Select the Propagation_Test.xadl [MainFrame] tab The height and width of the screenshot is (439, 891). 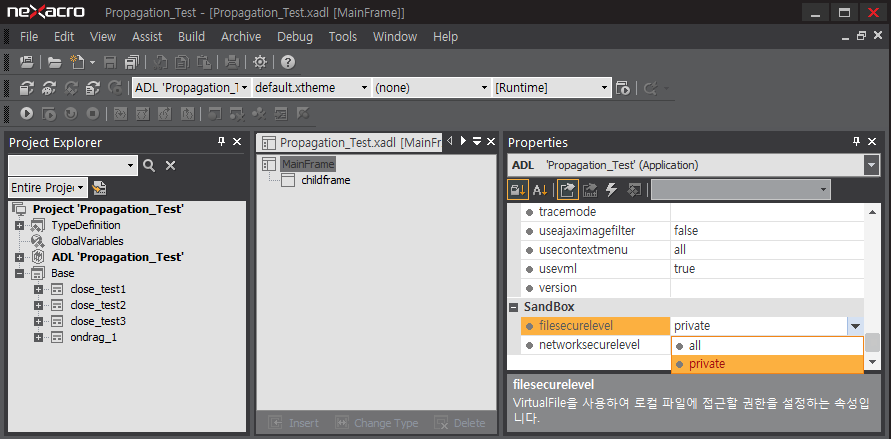click(x=350, y=143)
